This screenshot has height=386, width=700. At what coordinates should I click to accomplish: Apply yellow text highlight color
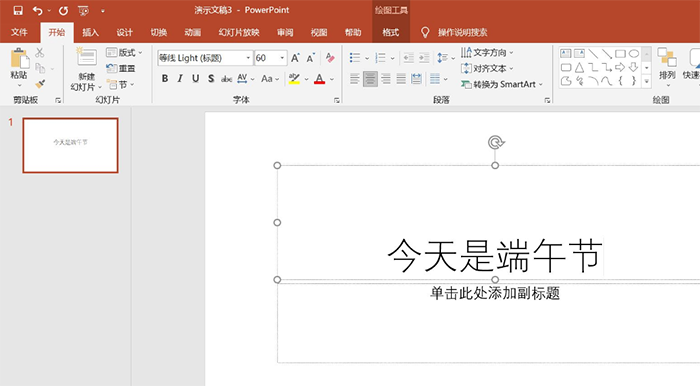point(294,79)
